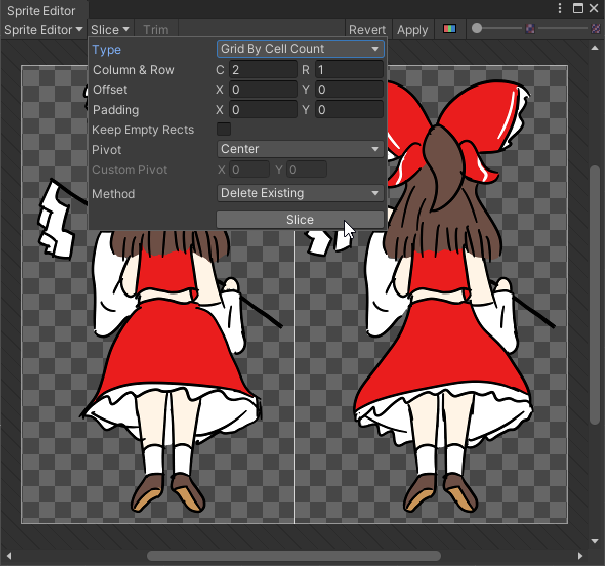Image resolution: width=605 pixels, height=566 pixels.
Task: Click the Apply button
Action: [412, 30]
